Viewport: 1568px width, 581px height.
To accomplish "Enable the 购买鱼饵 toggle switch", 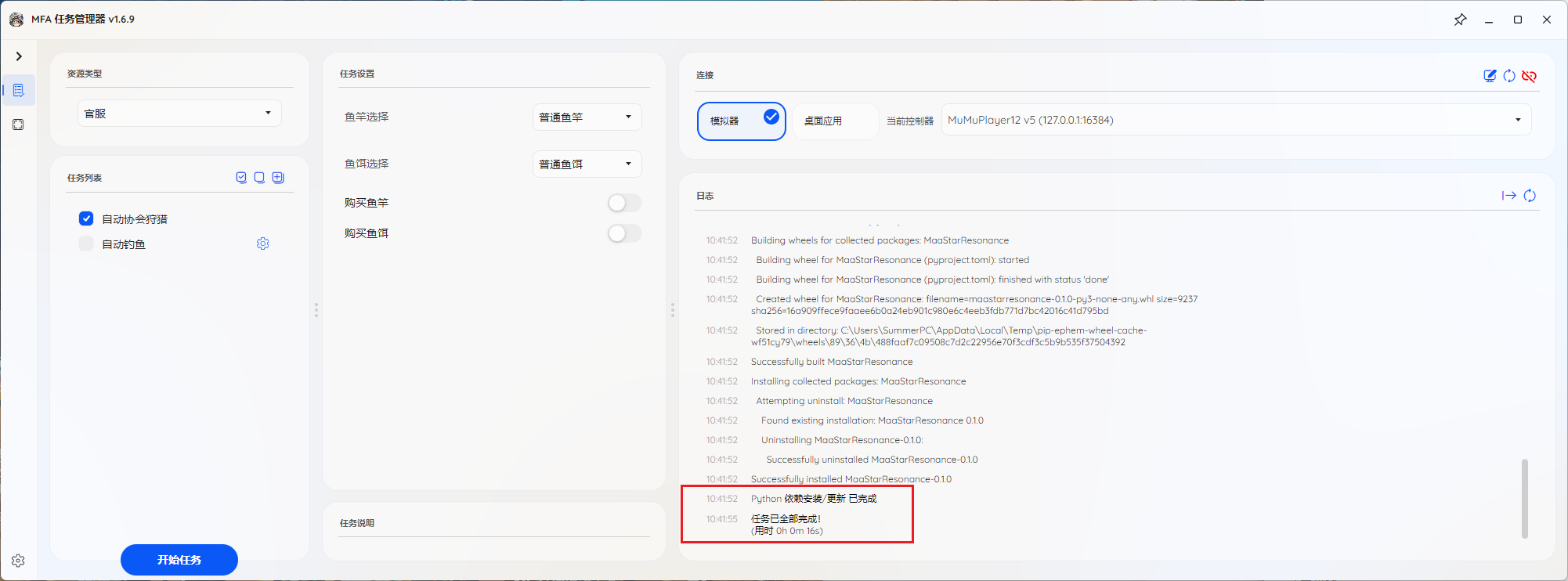I will tap(624, 233).
